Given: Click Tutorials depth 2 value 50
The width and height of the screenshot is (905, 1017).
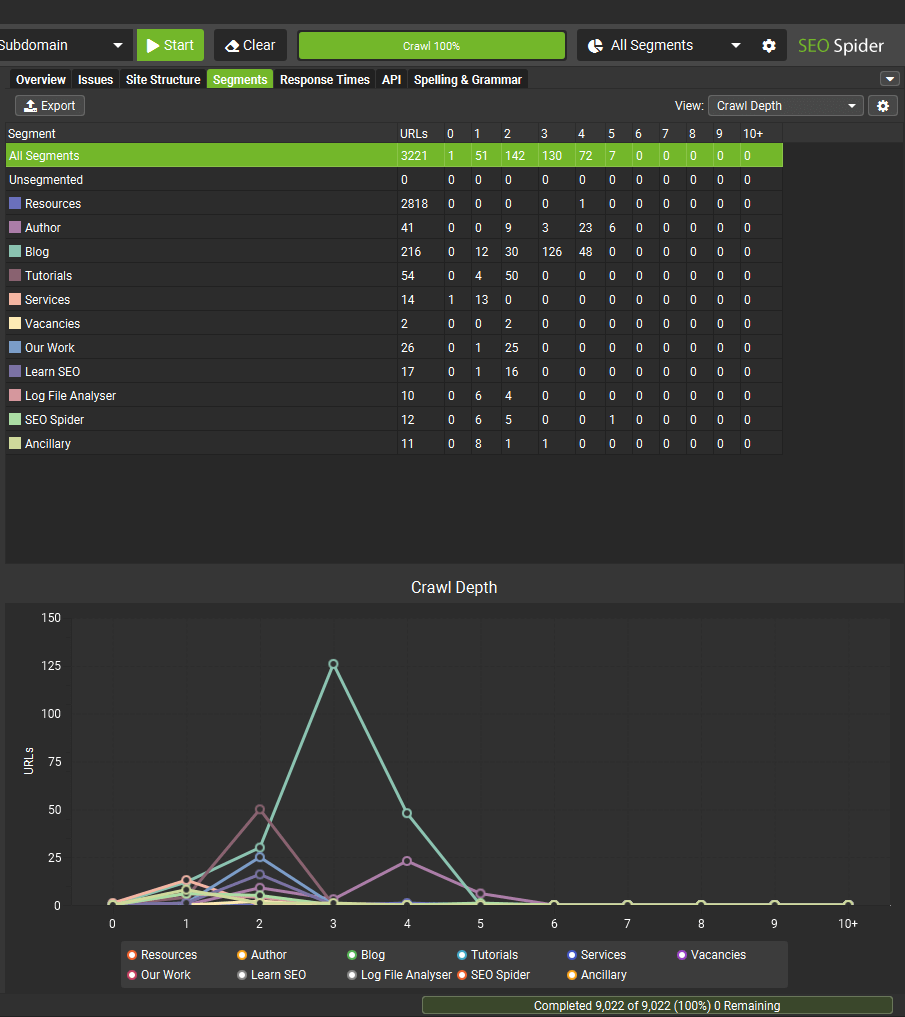Looking at the screenshot, I should [512, 276].
